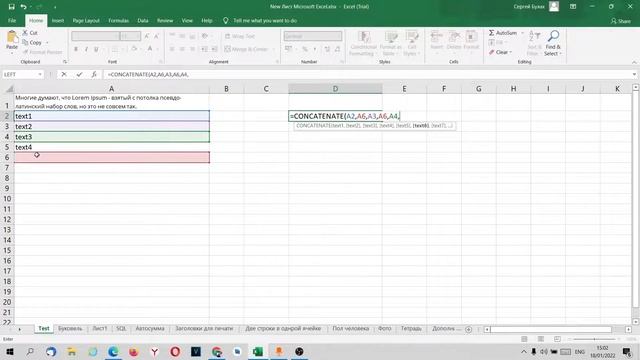Image resolution: width=640 pixels, height=360 pixels.
Task: Switch to the Review tab
Action: click(165, 20)
